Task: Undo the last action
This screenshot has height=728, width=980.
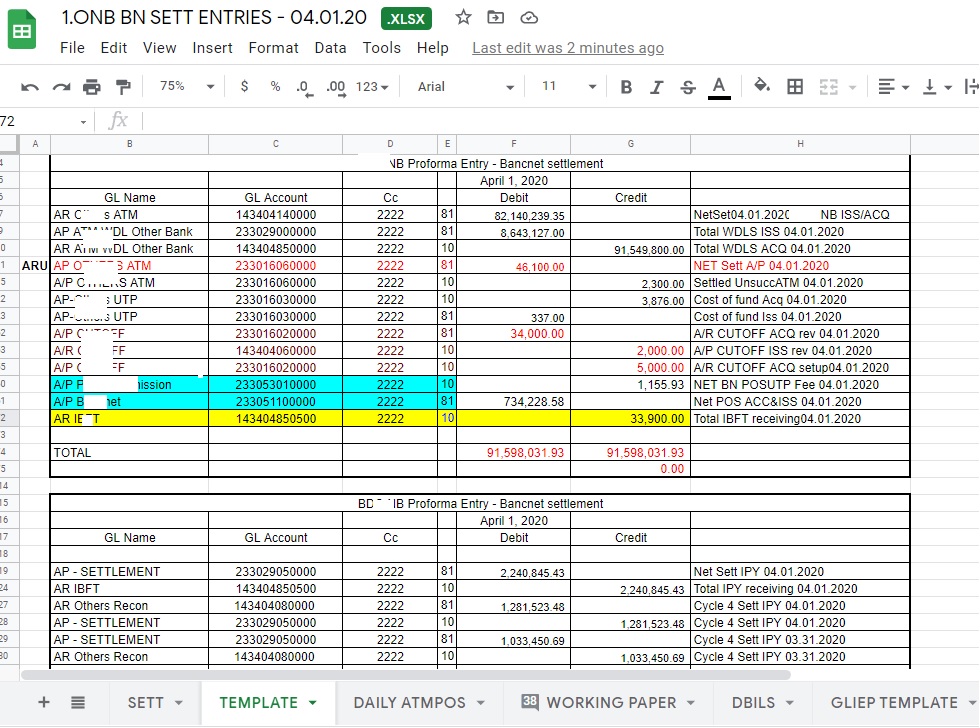Action: (29, 87)
